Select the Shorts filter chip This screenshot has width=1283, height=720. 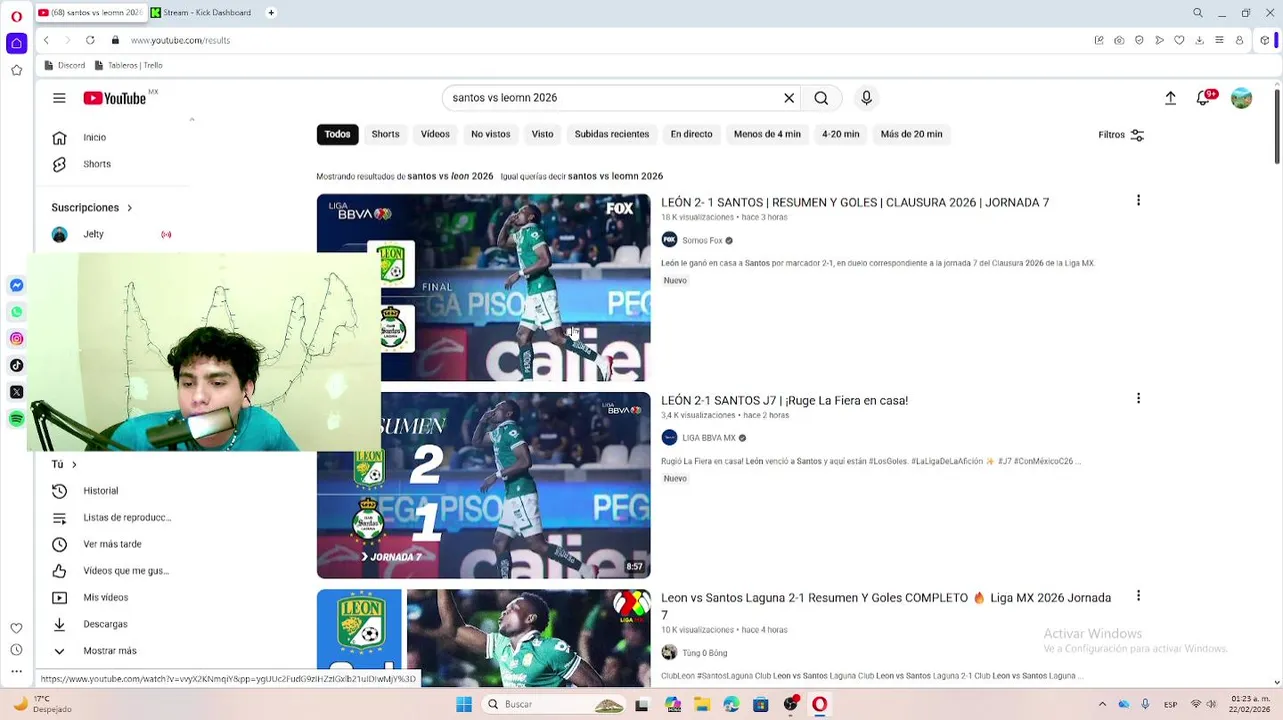[385, 134]
